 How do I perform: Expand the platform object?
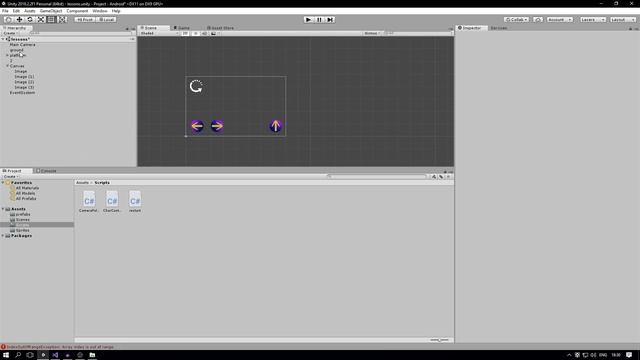(x=7, y=55)
